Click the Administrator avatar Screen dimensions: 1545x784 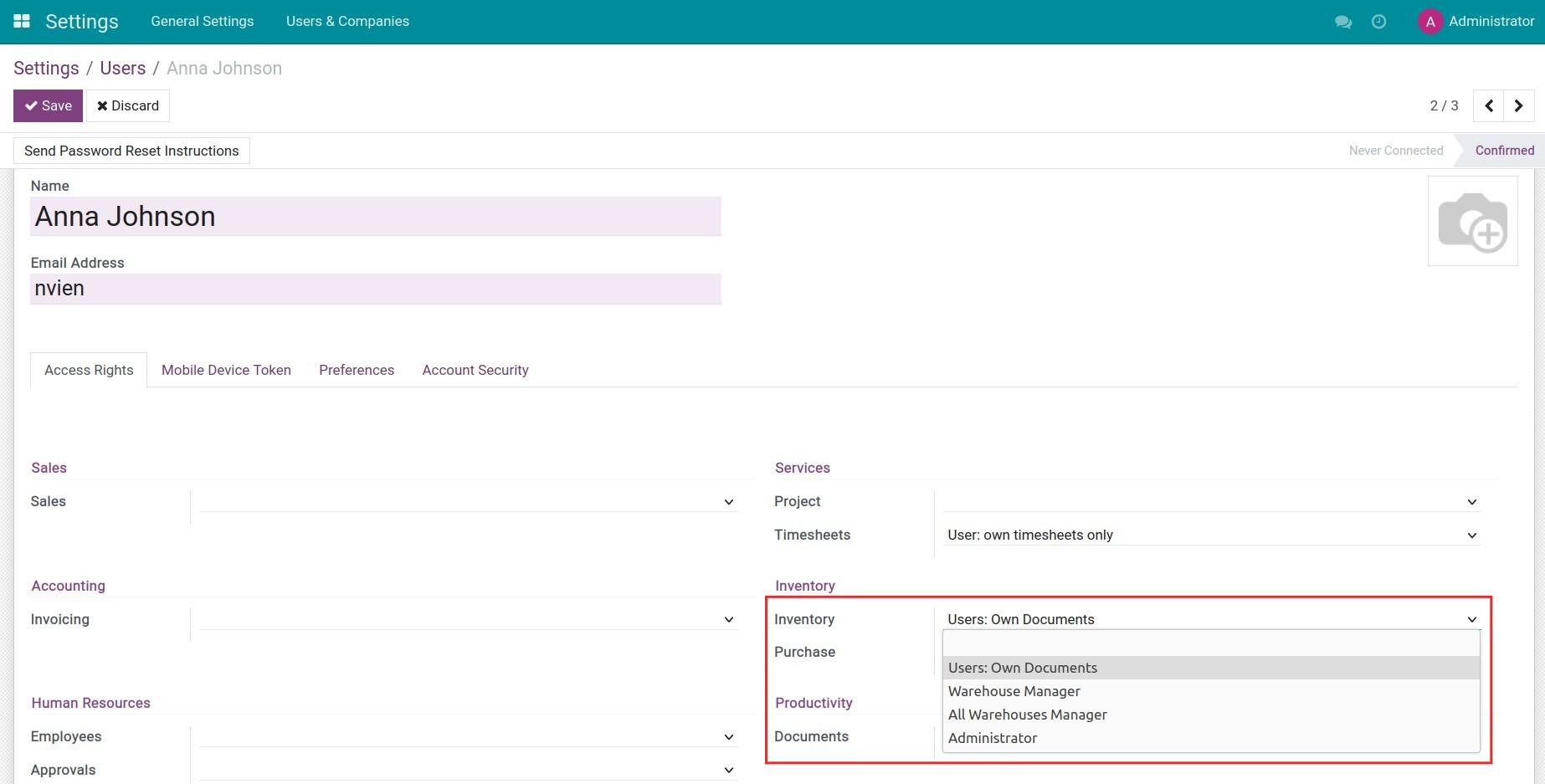1431,22
